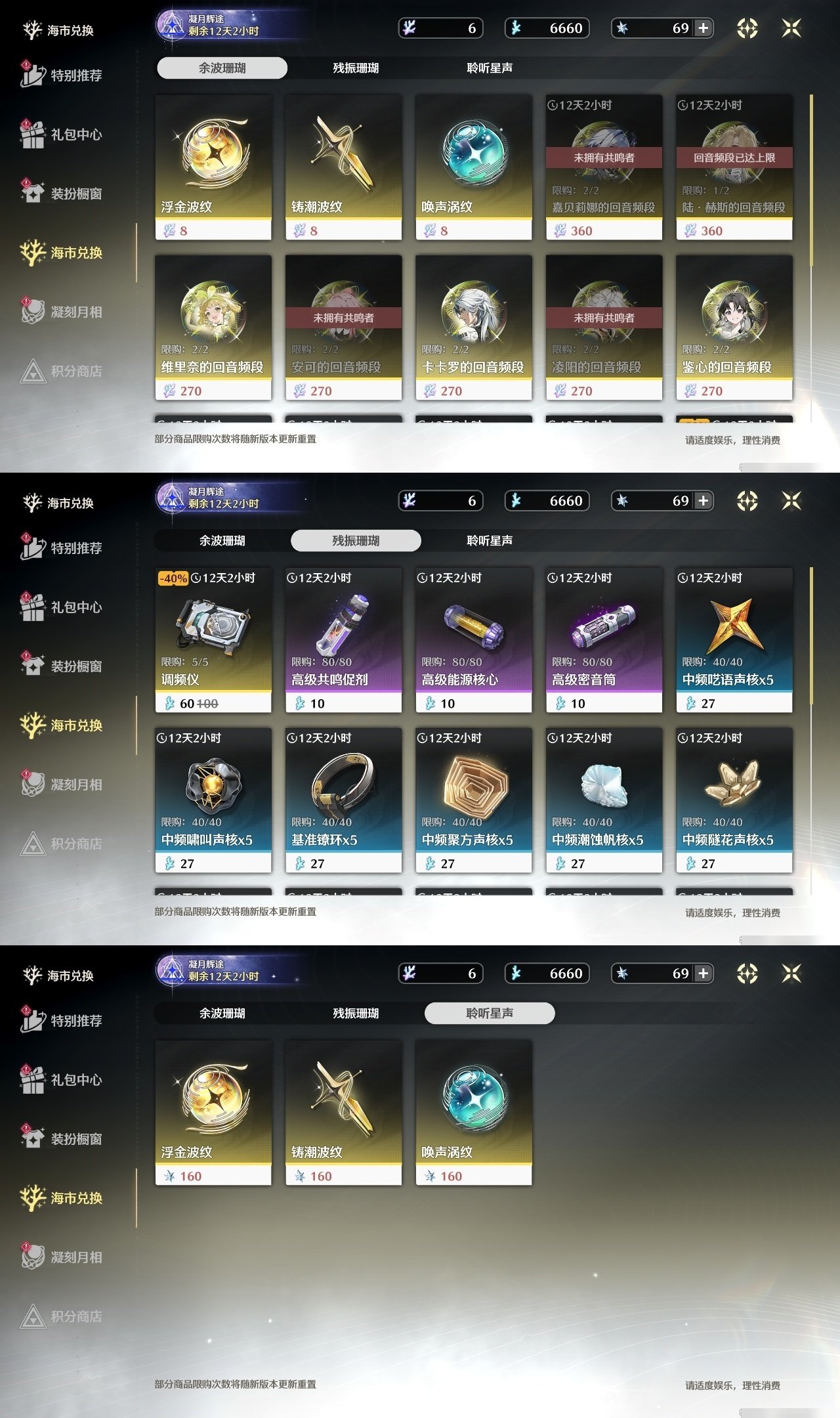Choose the 基准镣环x5 ring item

pos(343,800)
